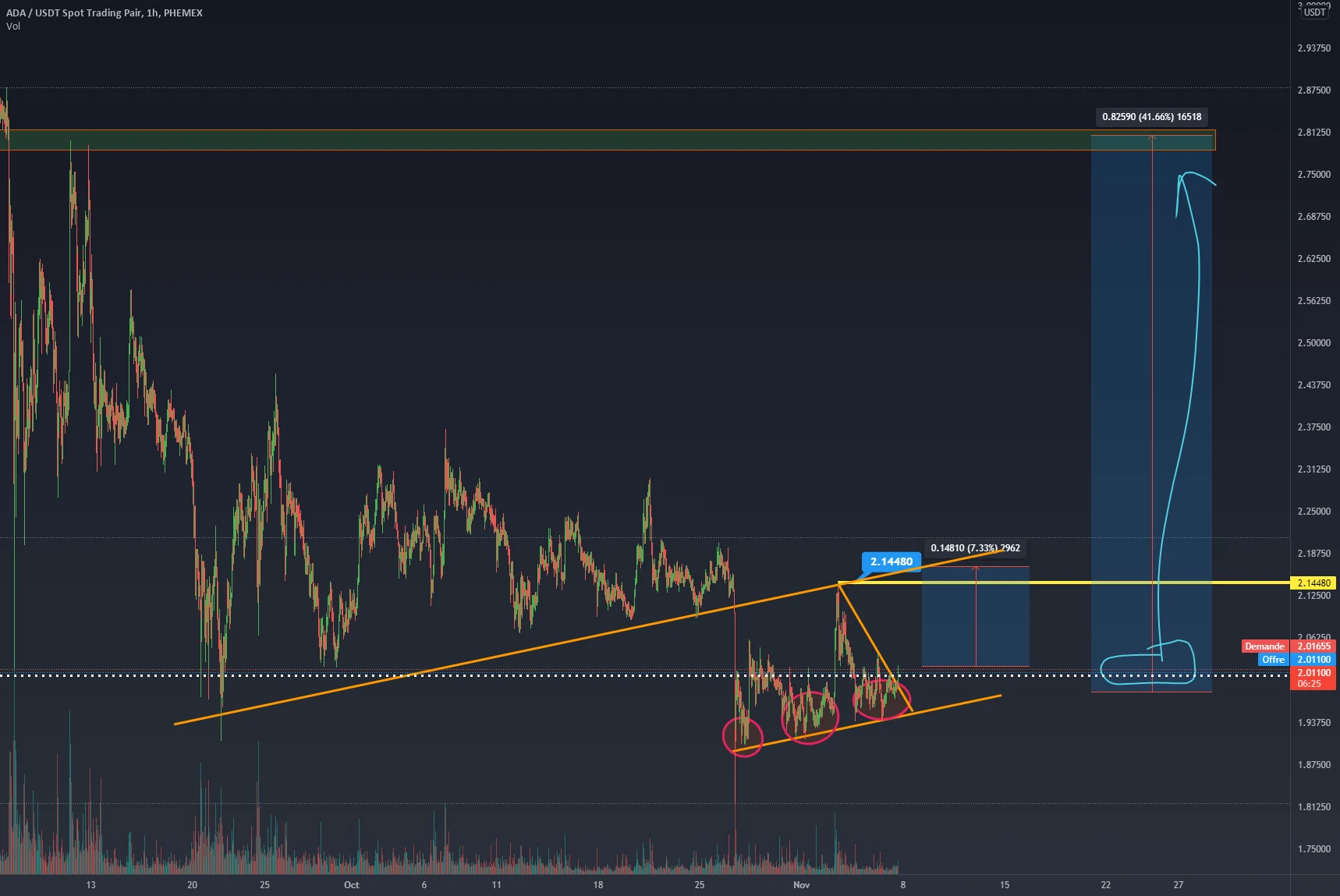
Task: Open the USDT currency selector on price axis
Action: [x=1314, y=12]
